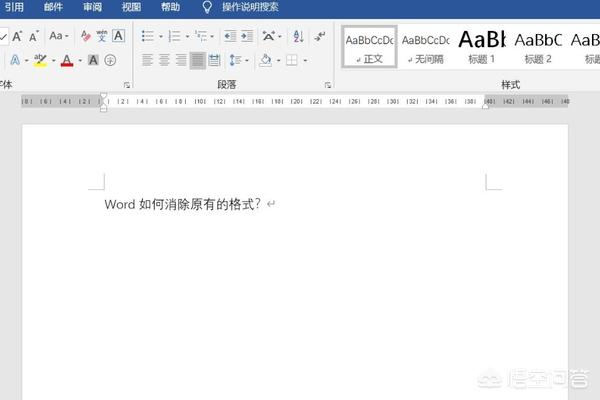
Task: Click the Align Left paragraph icon
Action: (x=148, y=60)
